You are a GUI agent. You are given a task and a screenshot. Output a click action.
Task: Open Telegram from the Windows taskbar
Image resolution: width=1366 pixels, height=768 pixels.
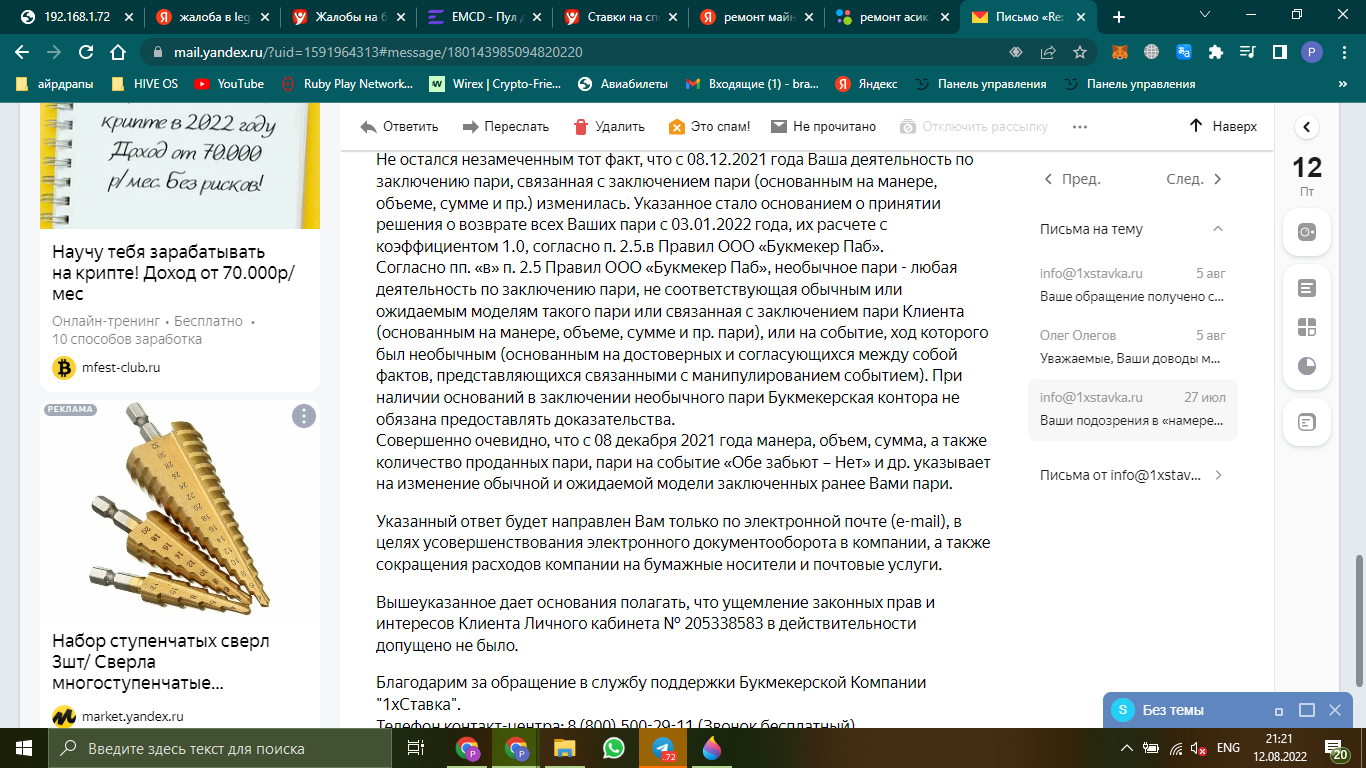(x=662, y=748)
